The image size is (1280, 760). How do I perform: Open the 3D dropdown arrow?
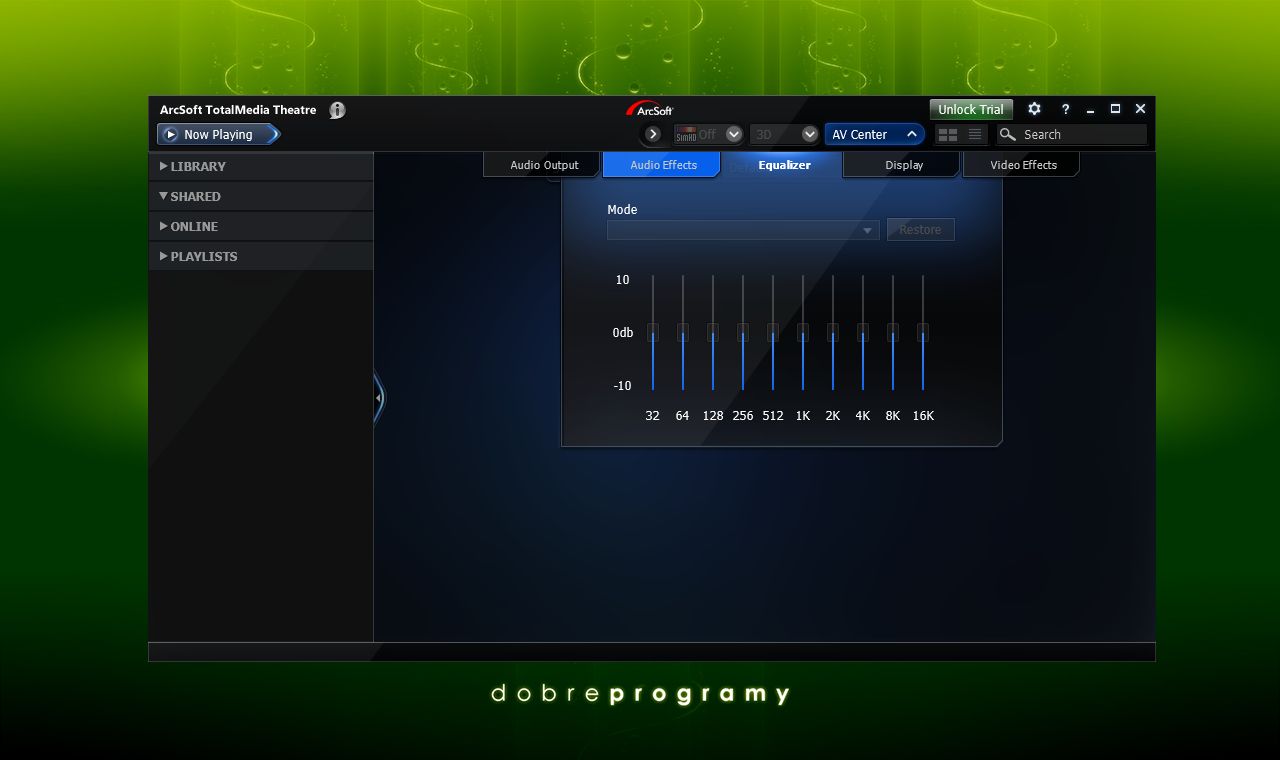pyautogui.click(x=810, y=134)
